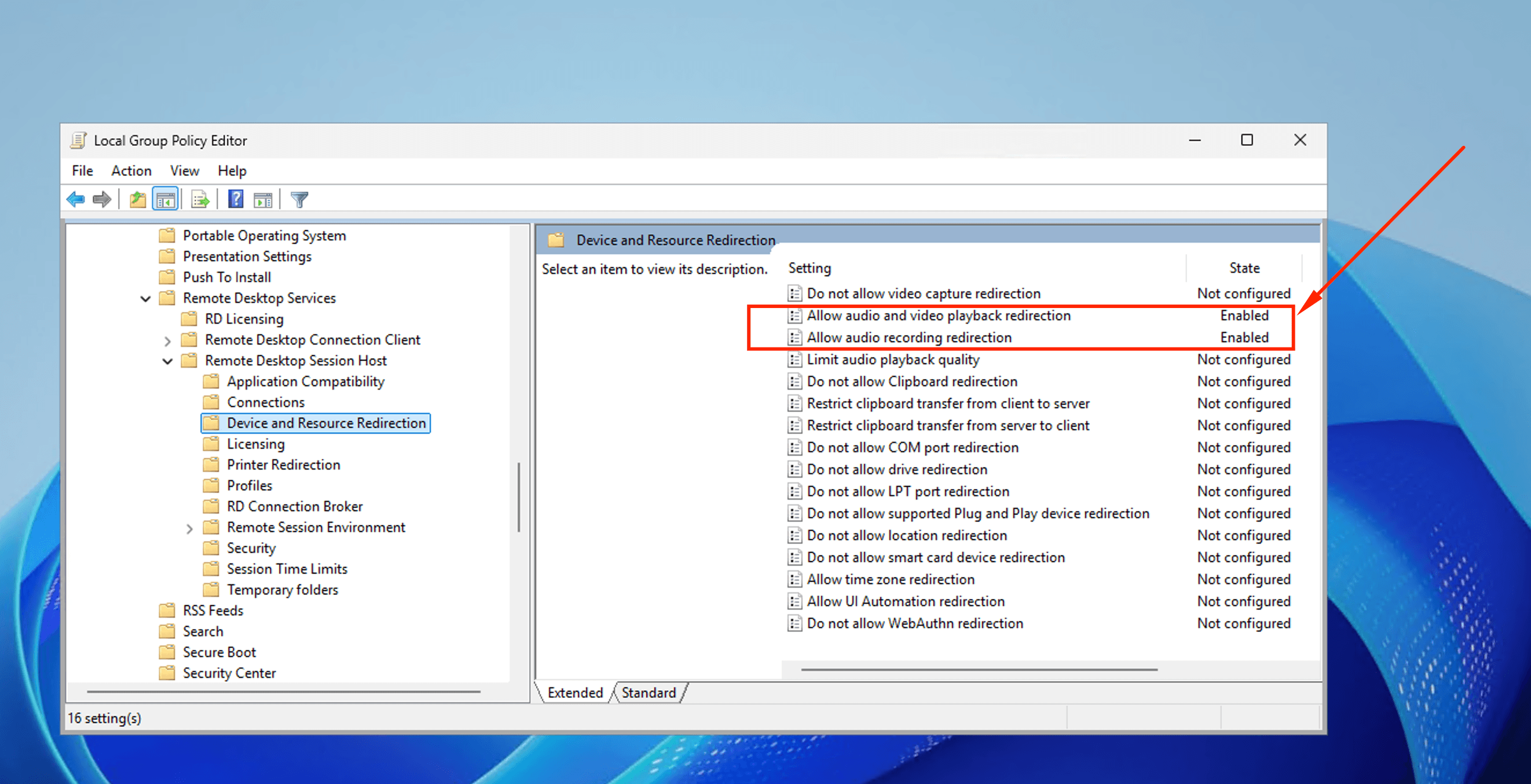The image size is (1531, 784).
Task: Select the Security tree folder
Action: 251,547
